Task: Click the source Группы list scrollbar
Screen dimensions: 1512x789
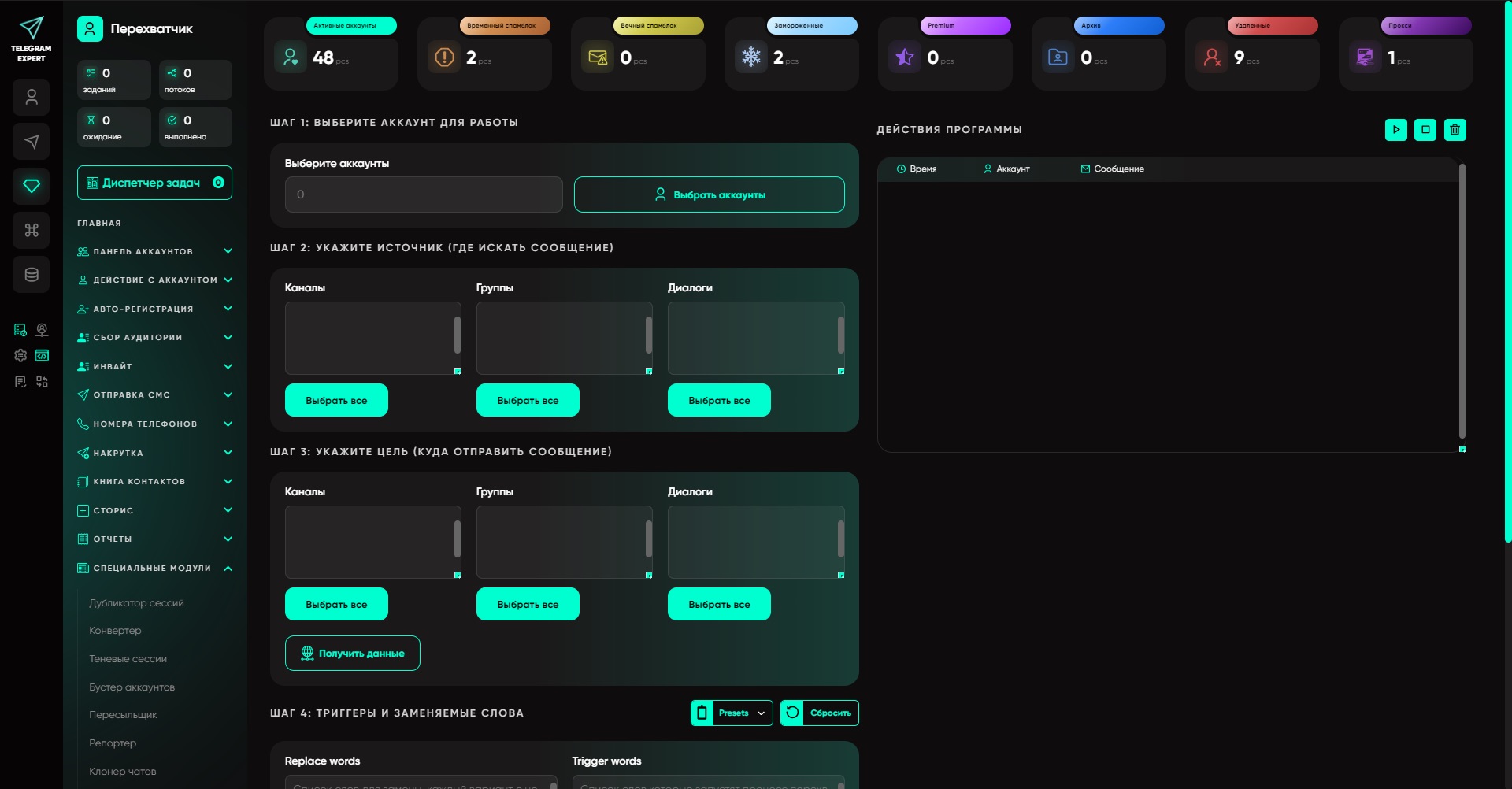Action: pyautogui.click(x=649, y=335)
